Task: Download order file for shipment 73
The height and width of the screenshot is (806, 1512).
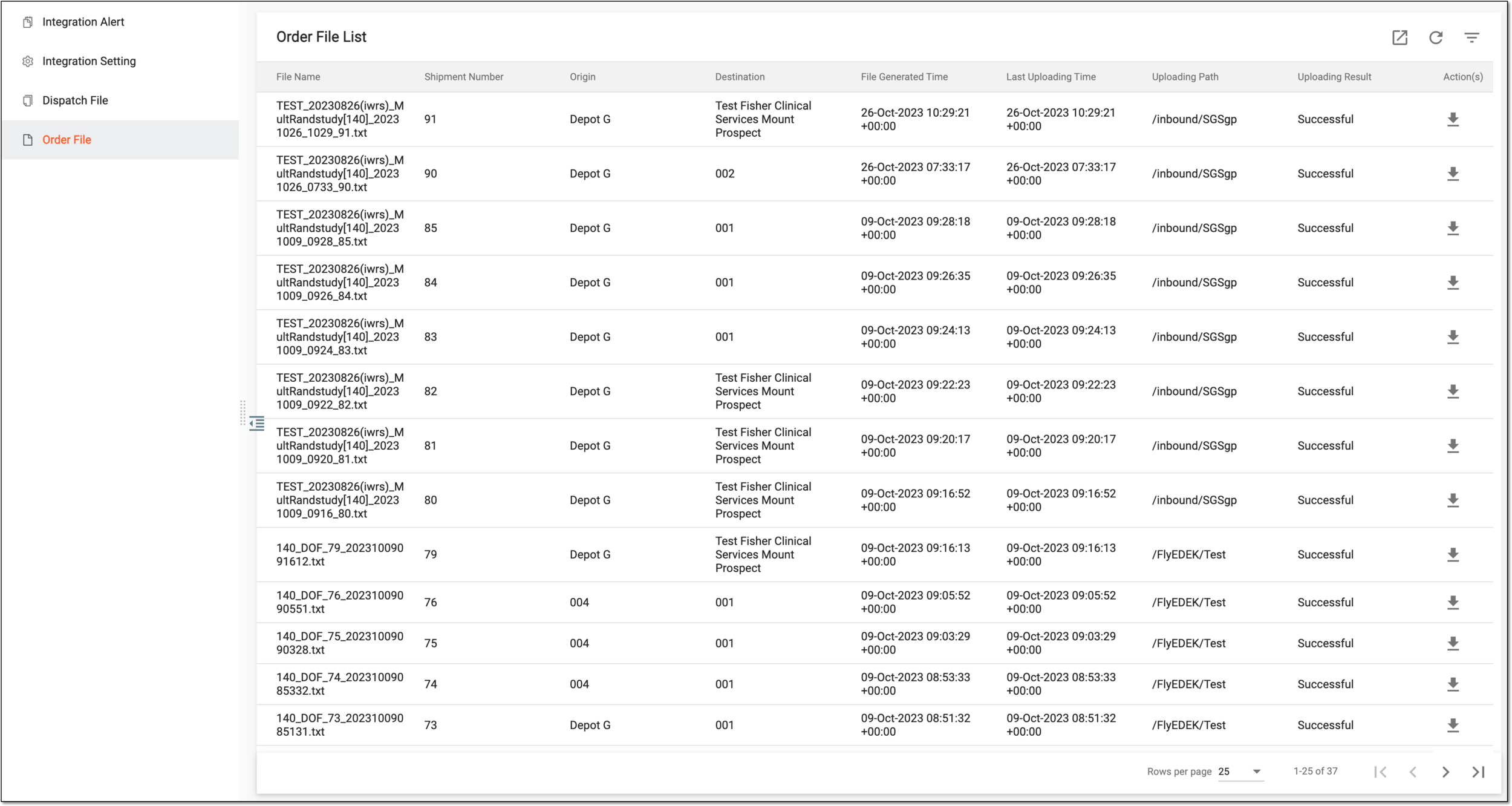Action: 1453,725
